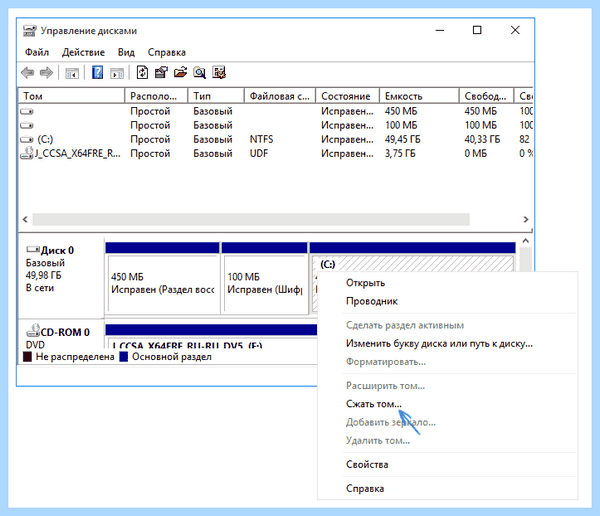Click the Не распределена black legend swatch
The width and height of the screenshot is (600, 516).
[27, 357]
